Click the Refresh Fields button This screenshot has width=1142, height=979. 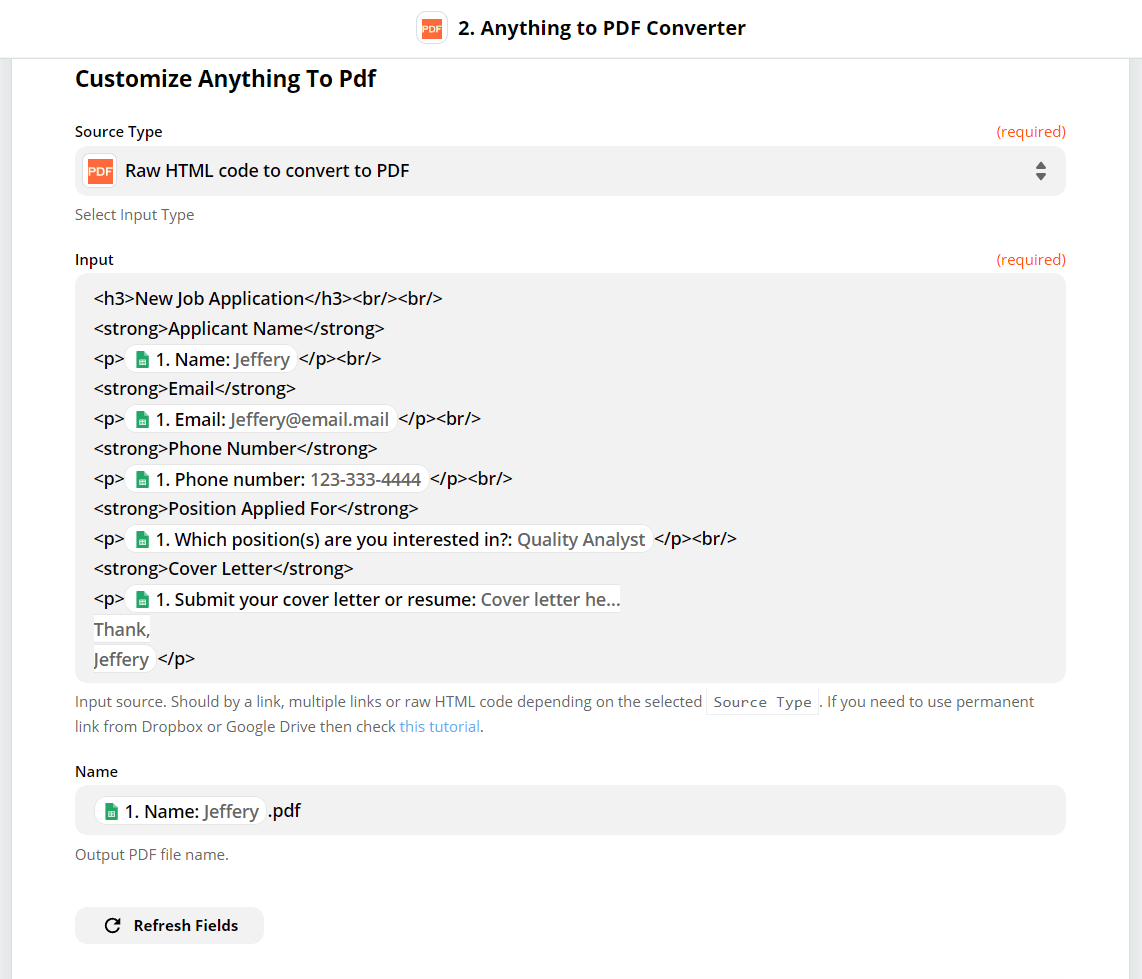[169, 925]
